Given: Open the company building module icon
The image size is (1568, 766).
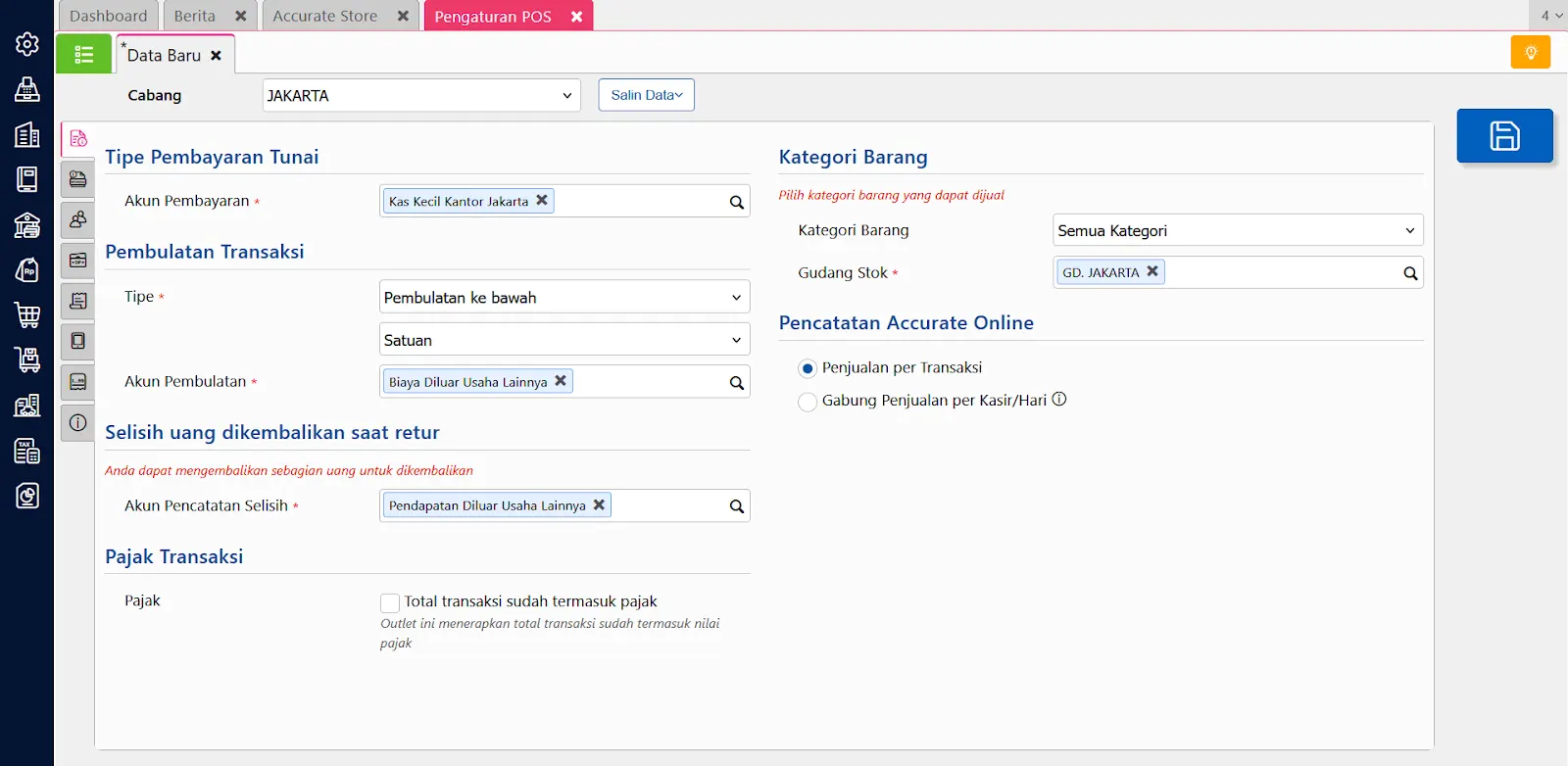Looking at the screenshot, I should (x=27, y=134).
